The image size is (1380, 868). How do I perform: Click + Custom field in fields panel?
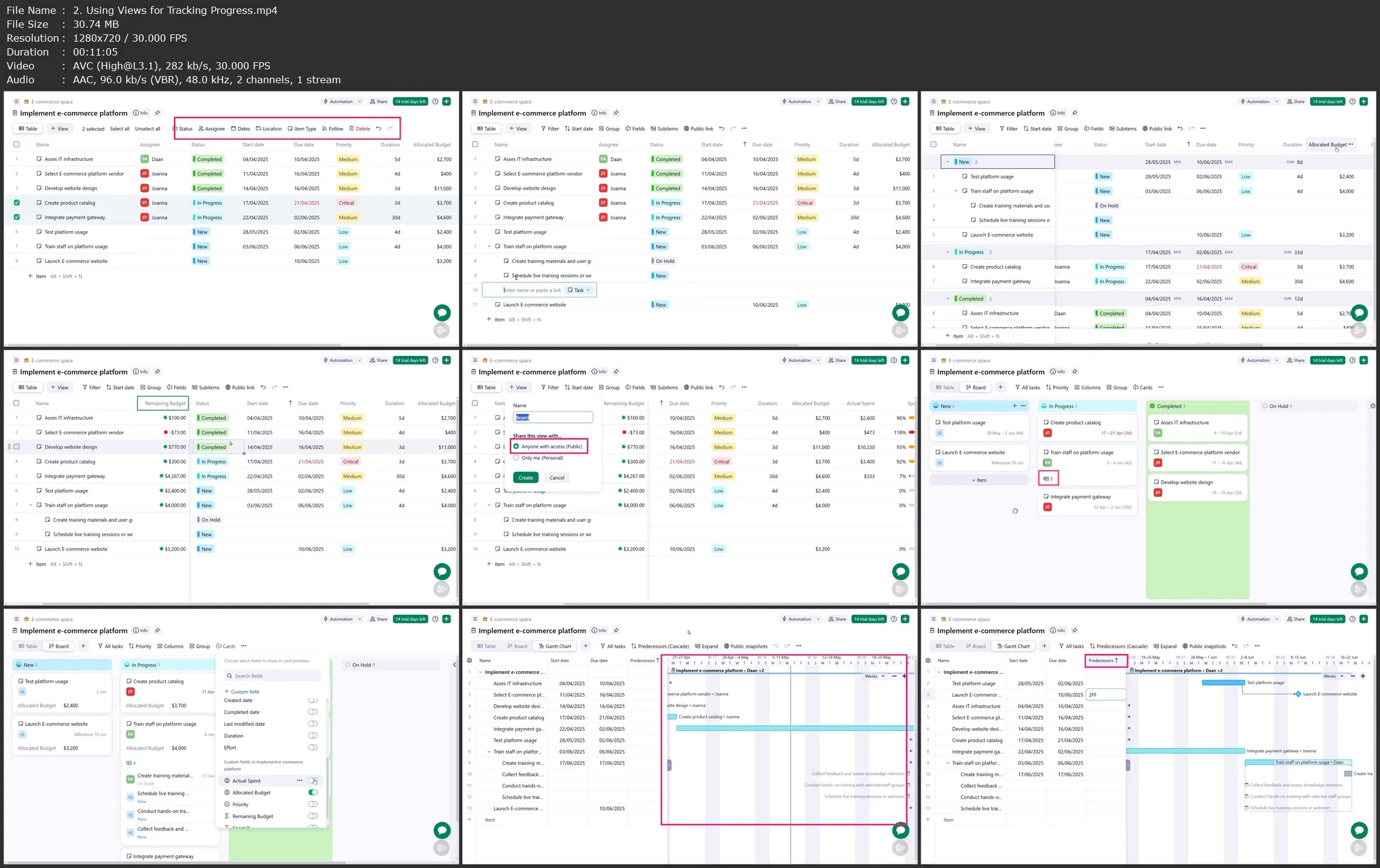click(241, 691)
